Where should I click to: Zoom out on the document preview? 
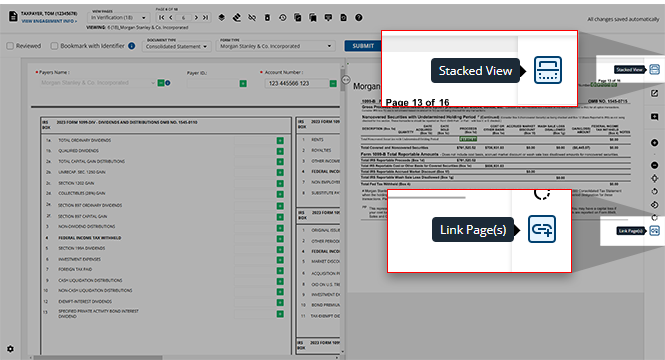(x=654, y=165)
